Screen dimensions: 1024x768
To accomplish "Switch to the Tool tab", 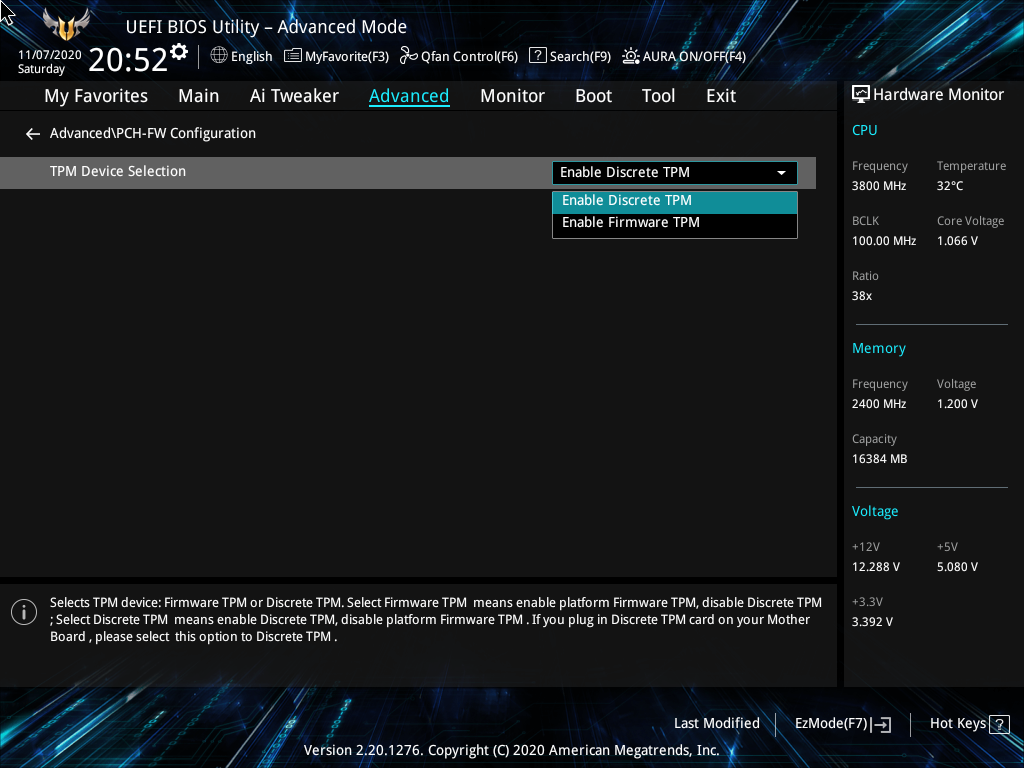I will (x=658, y=96).
